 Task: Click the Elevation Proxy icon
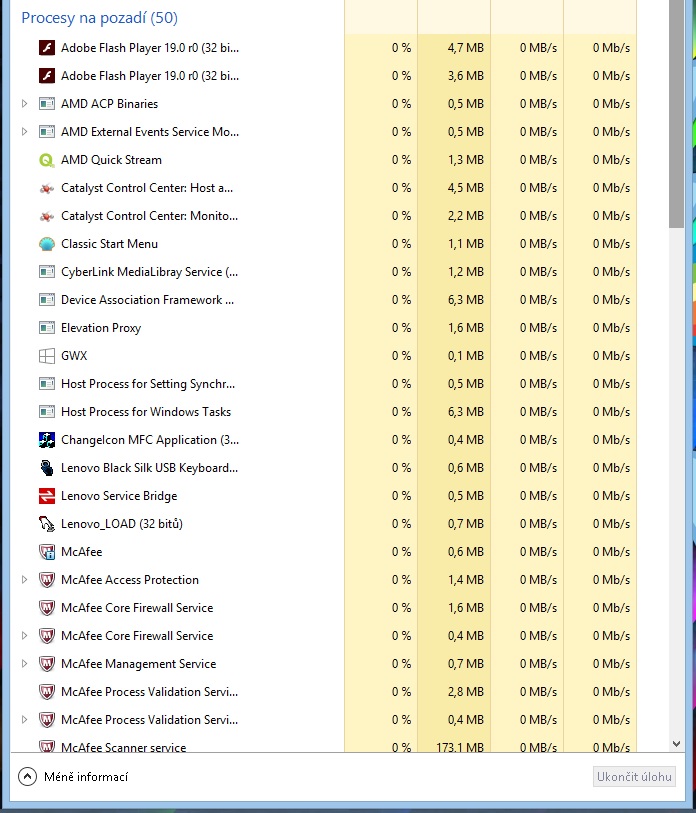click(x=47, y=328)
